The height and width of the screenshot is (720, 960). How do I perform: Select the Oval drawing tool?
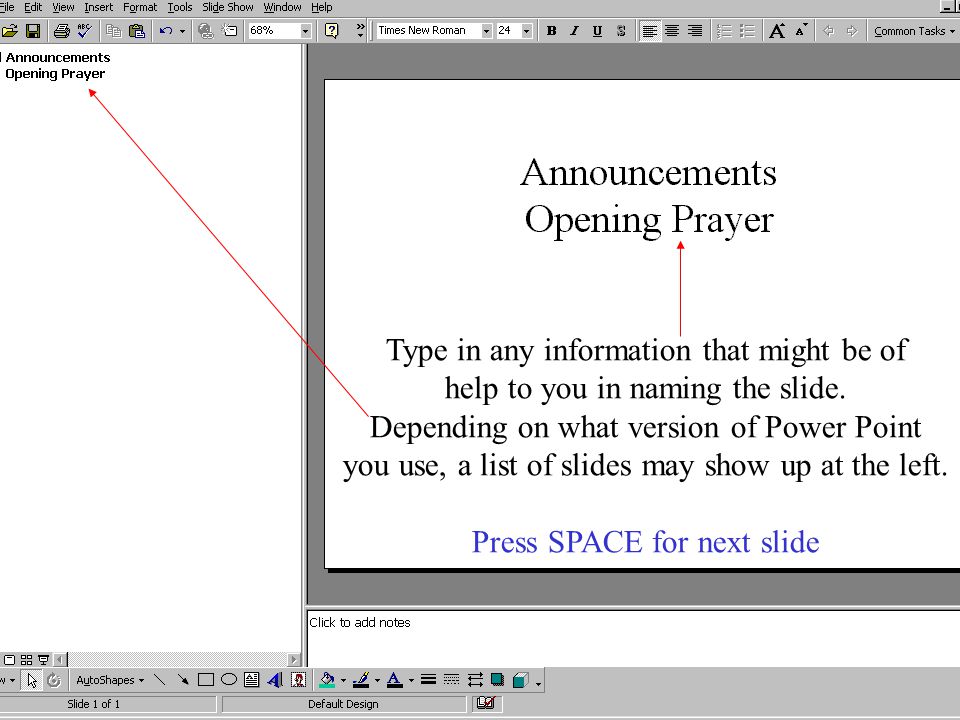[229, 680]
